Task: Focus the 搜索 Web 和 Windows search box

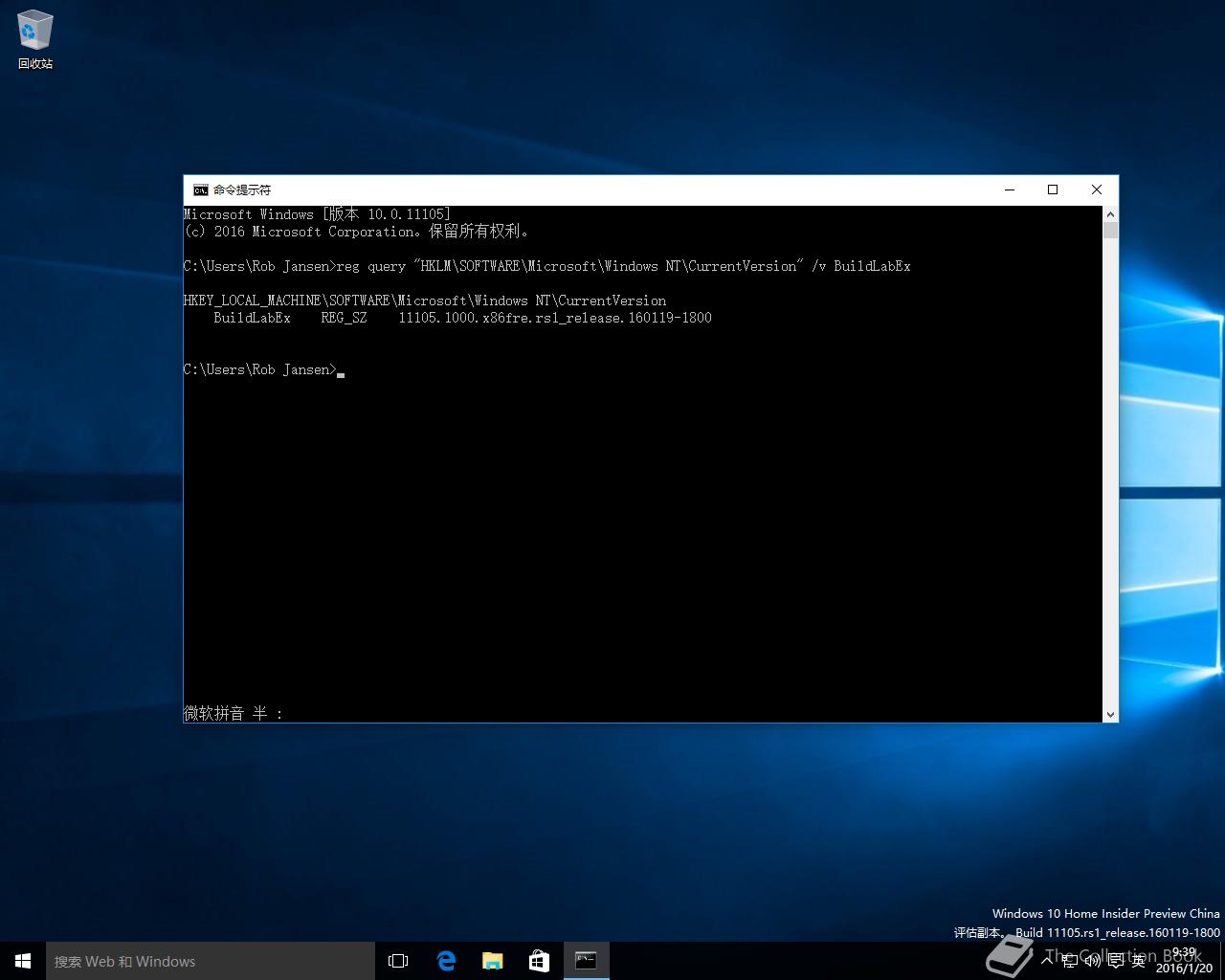Action: [211, 961]
